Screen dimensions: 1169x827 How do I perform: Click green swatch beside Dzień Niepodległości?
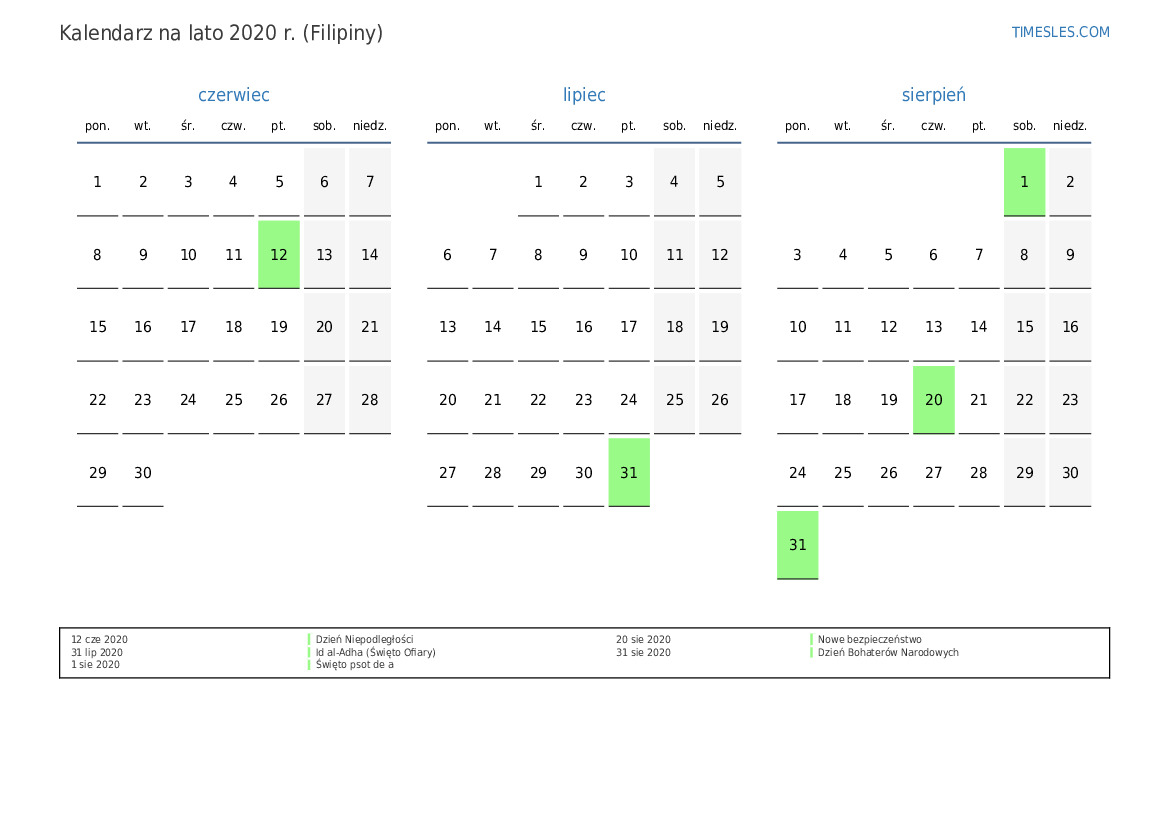309,640
